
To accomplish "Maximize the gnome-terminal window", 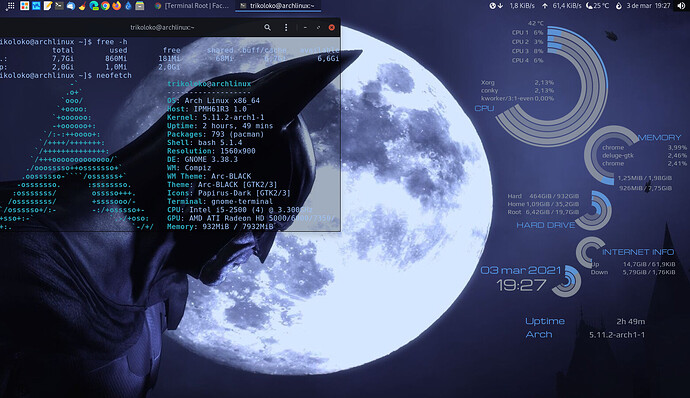I will tap(318, 27).
